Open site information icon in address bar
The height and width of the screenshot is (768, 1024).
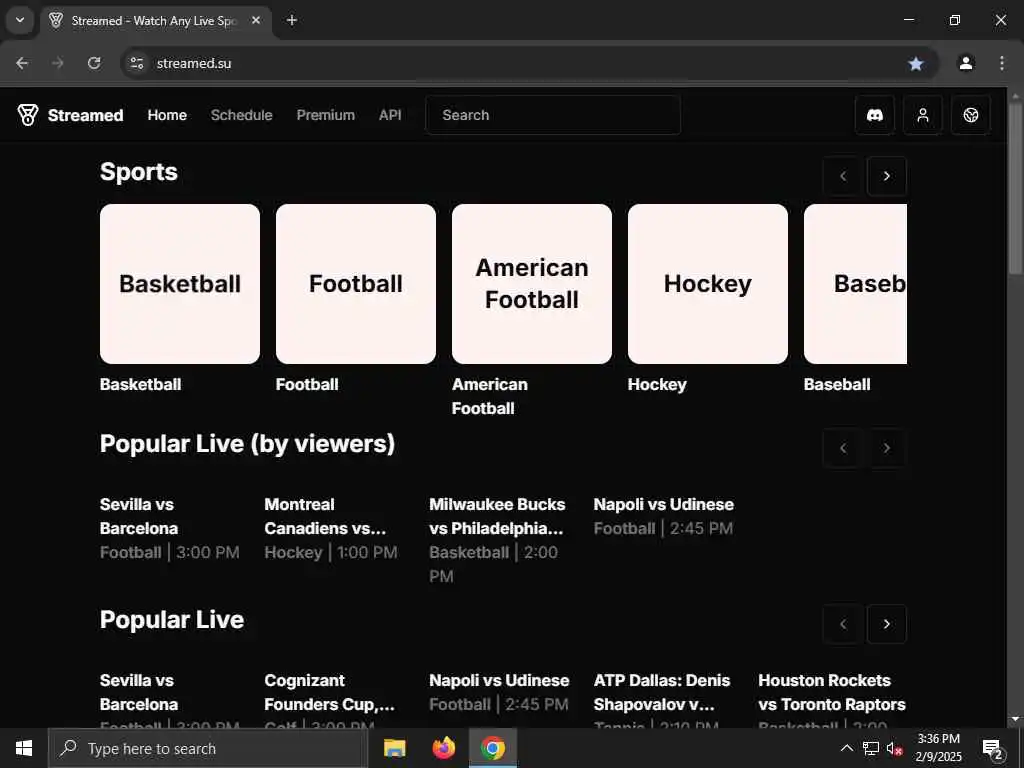click(136, 63)
